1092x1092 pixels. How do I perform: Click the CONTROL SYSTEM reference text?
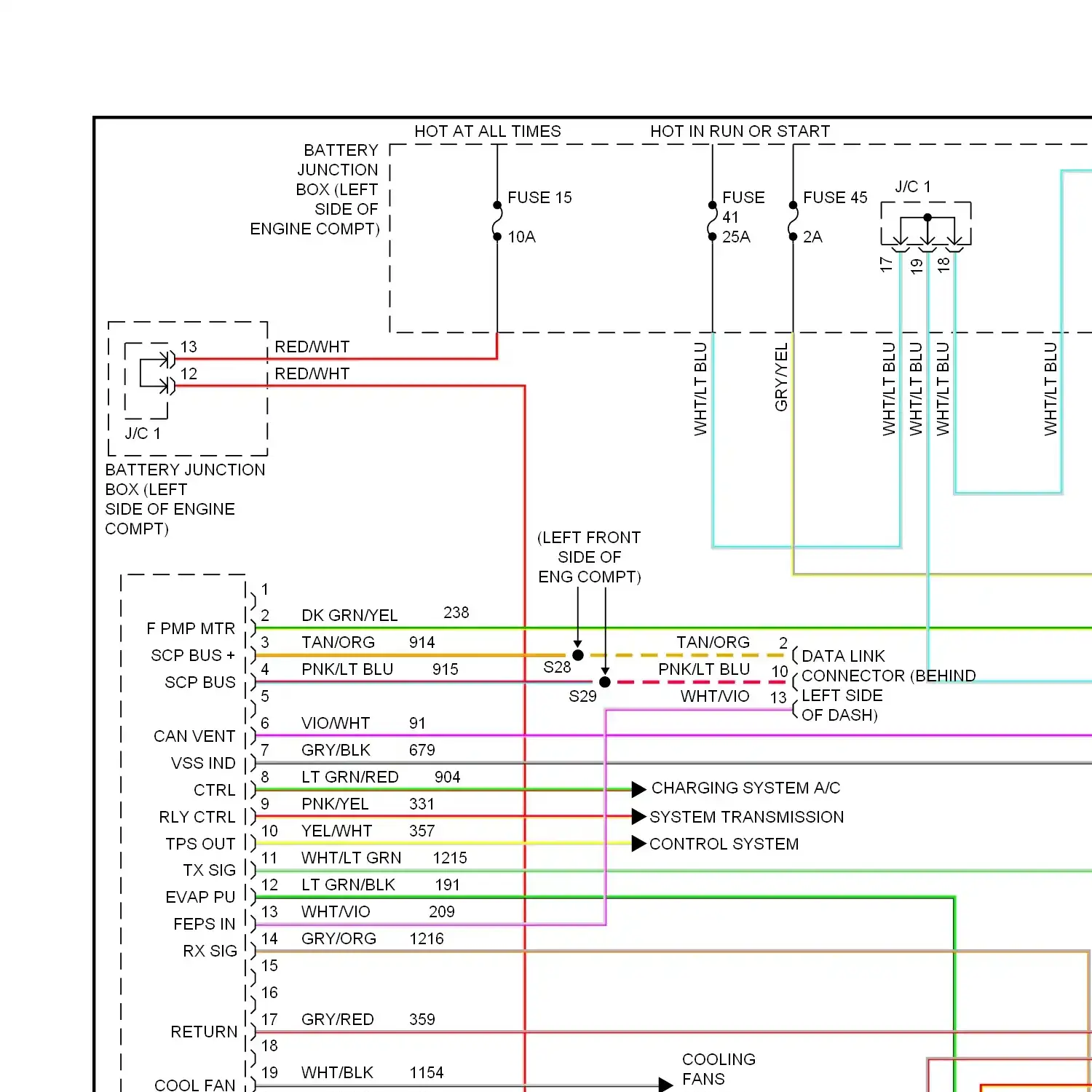coord(724,844)
